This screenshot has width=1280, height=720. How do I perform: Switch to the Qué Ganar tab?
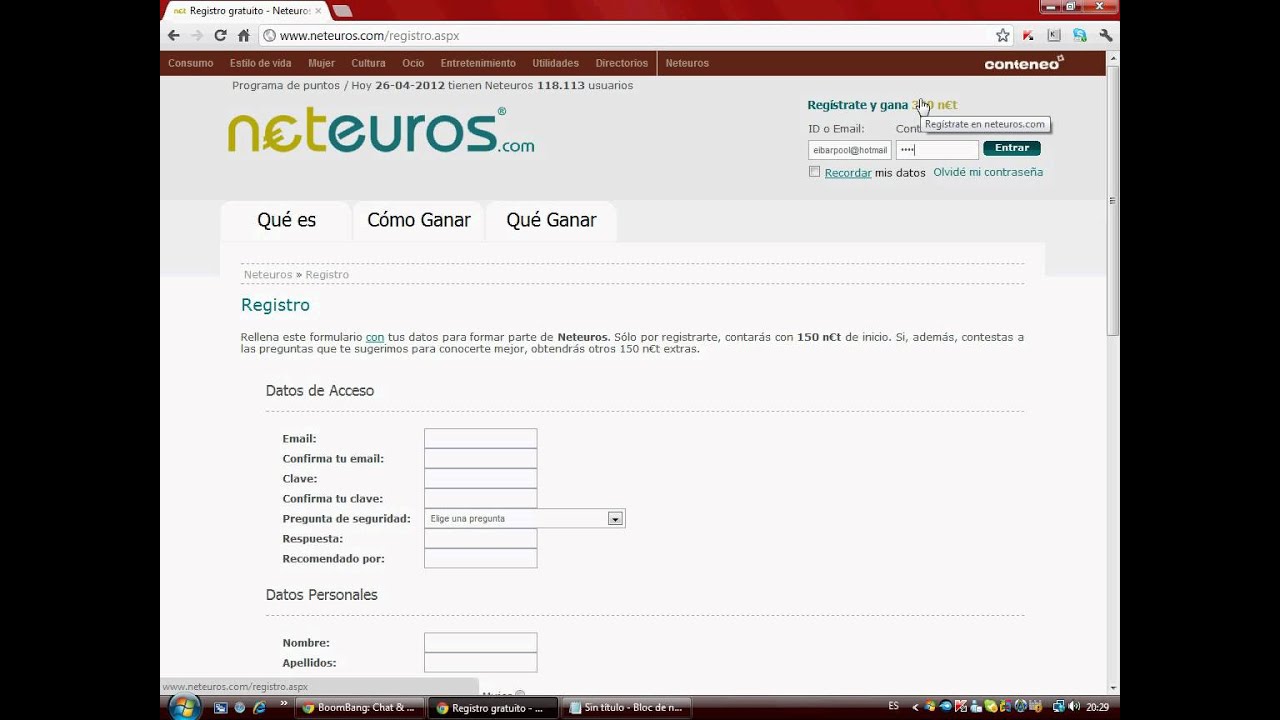551,220
